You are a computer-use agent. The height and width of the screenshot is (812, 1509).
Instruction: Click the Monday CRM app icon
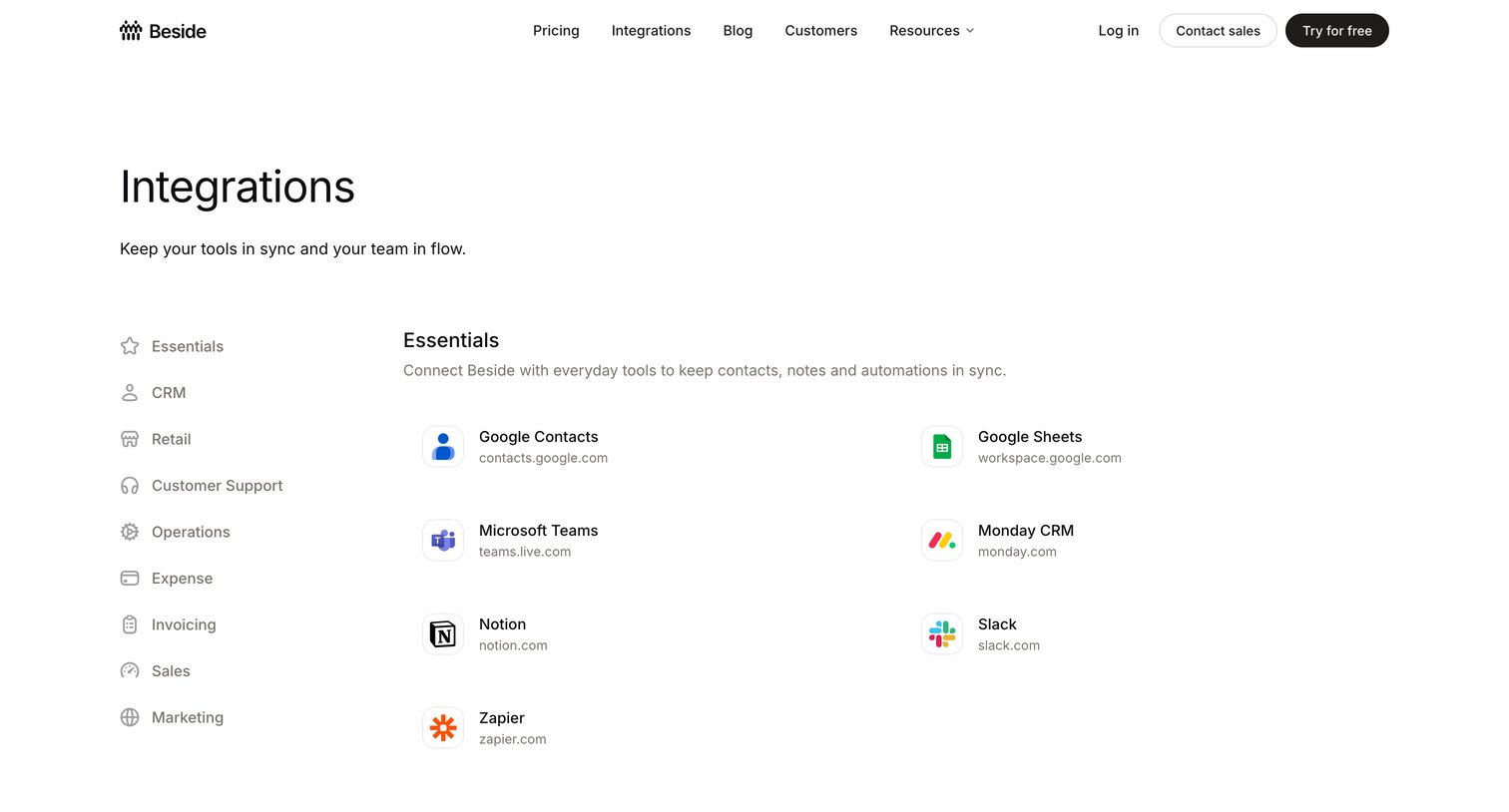(942, 541)
